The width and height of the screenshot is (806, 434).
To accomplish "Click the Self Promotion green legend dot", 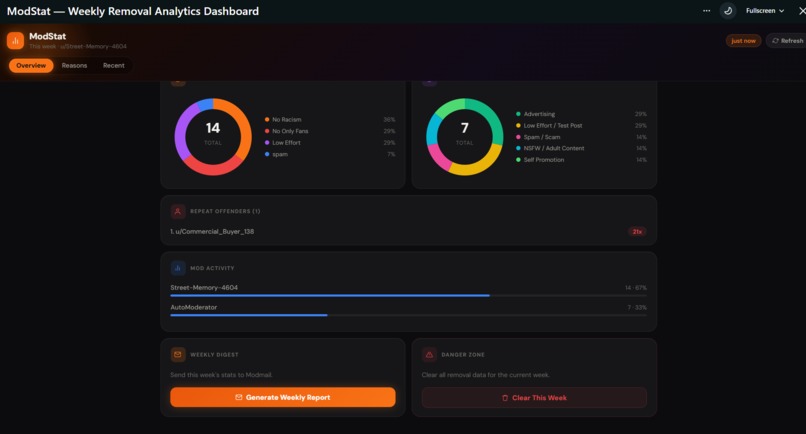I will 518,160.
